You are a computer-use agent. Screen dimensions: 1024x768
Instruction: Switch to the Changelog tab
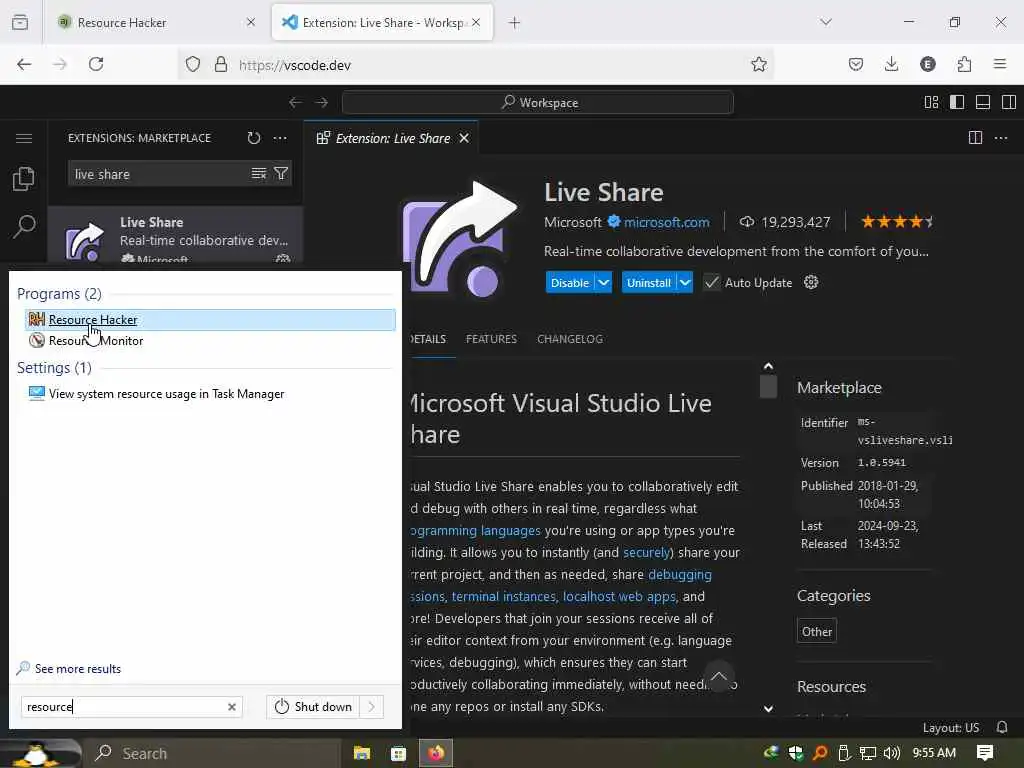570,339
